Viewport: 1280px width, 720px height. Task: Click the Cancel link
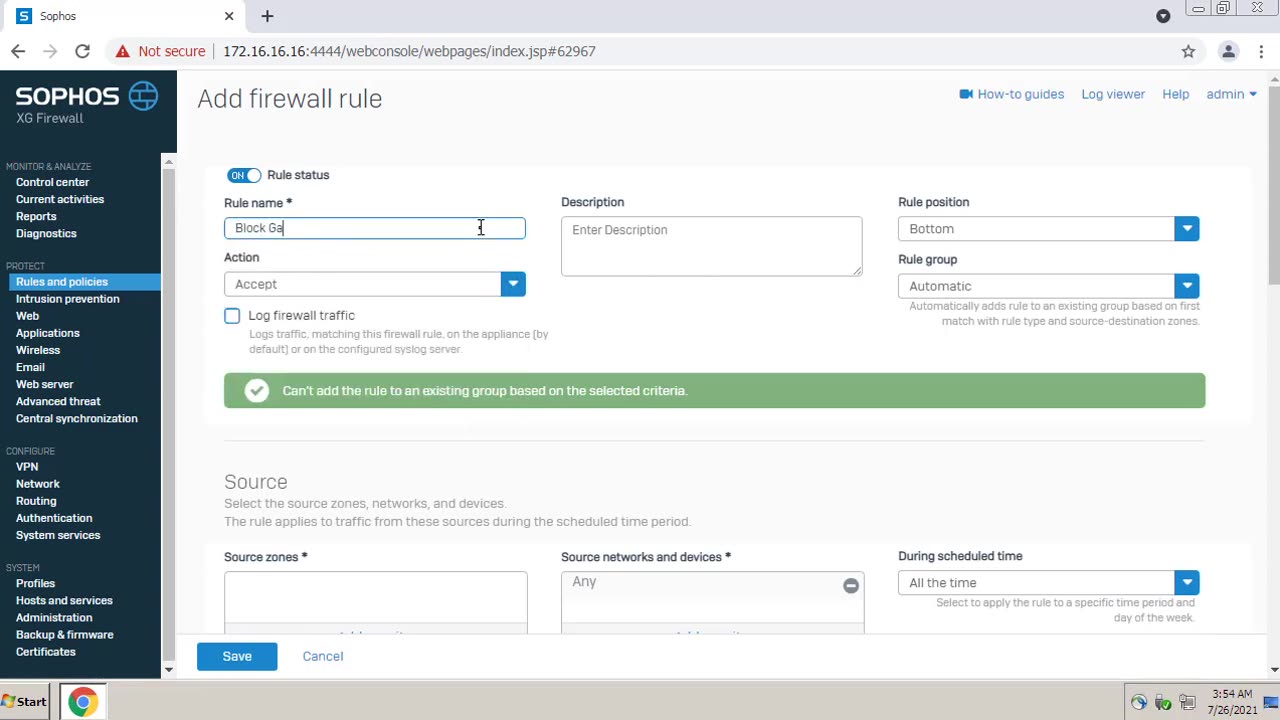click(x=322, y=656)
